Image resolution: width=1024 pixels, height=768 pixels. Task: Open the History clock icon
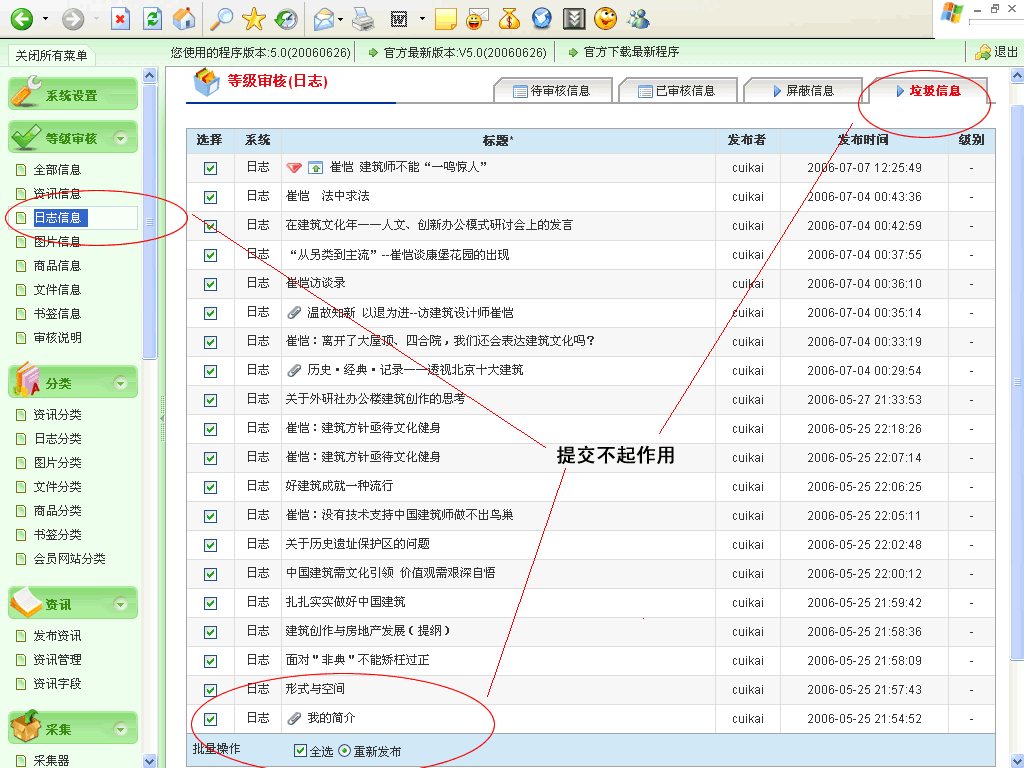286,18
